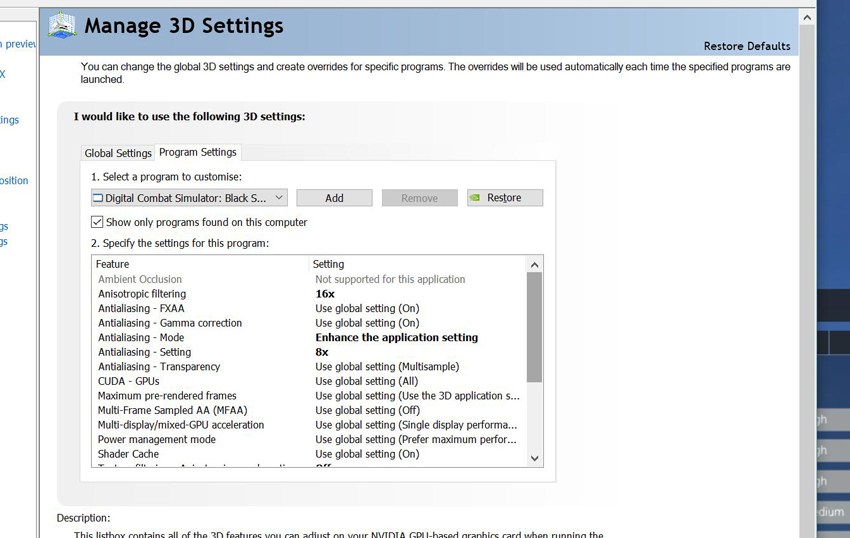Select the Power management mode feature
The image size is (850, 538).
coord(157,440)
